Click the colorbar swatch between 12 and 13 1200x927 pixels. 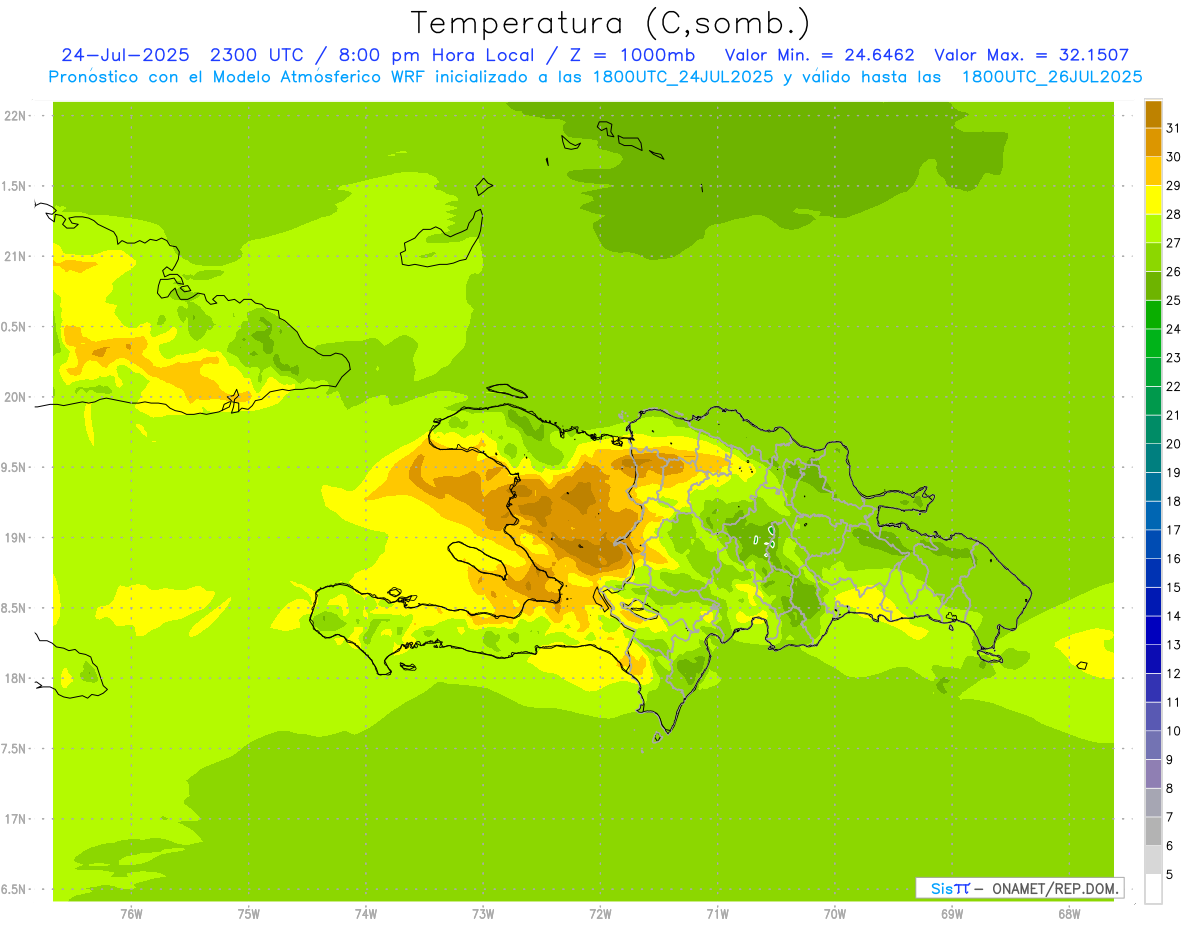pyautogui.click(x=1153, y=659)
